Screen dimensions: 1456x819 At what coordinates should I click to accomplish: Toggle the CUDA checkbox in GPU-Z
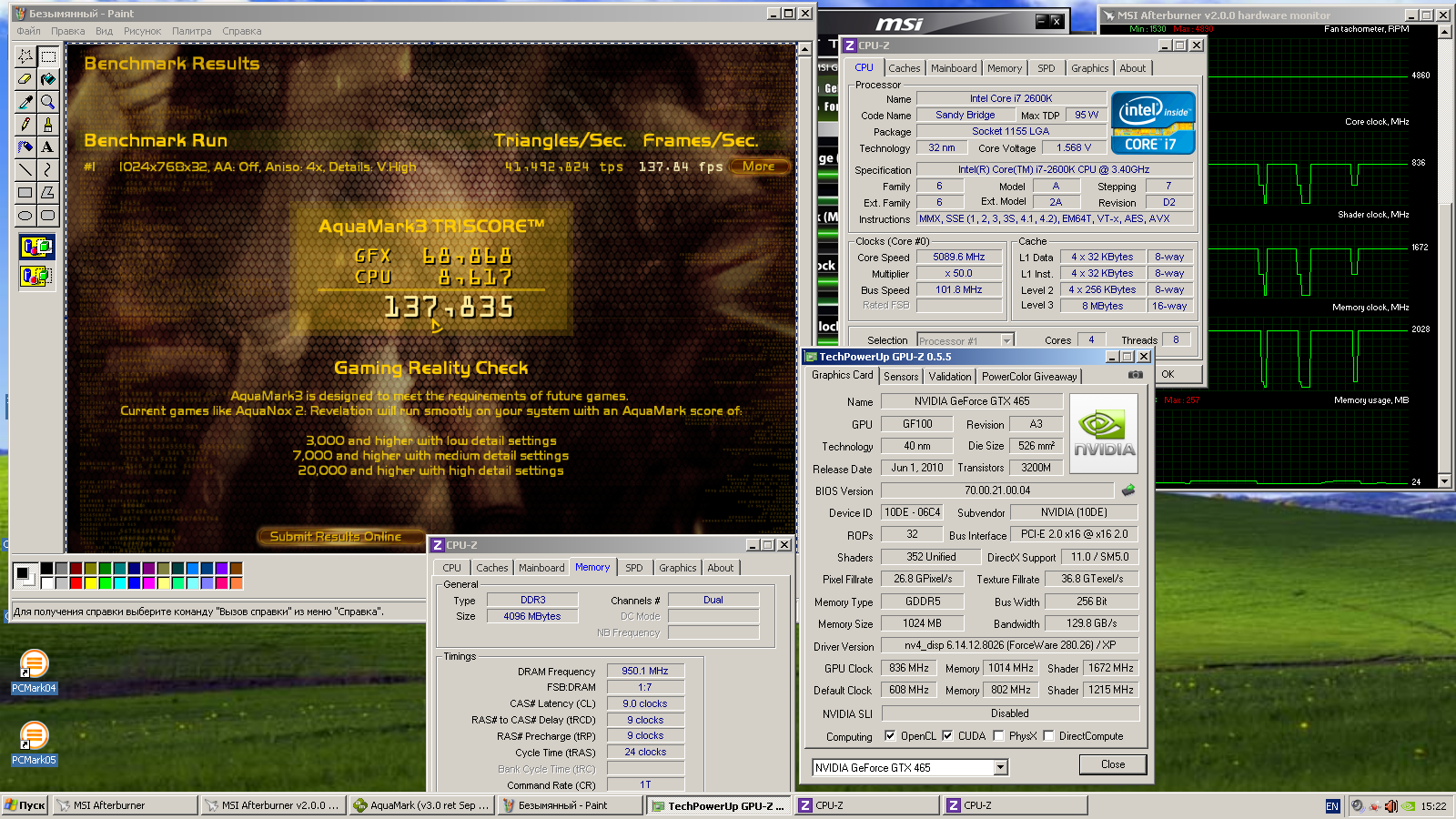click(947, 736)
